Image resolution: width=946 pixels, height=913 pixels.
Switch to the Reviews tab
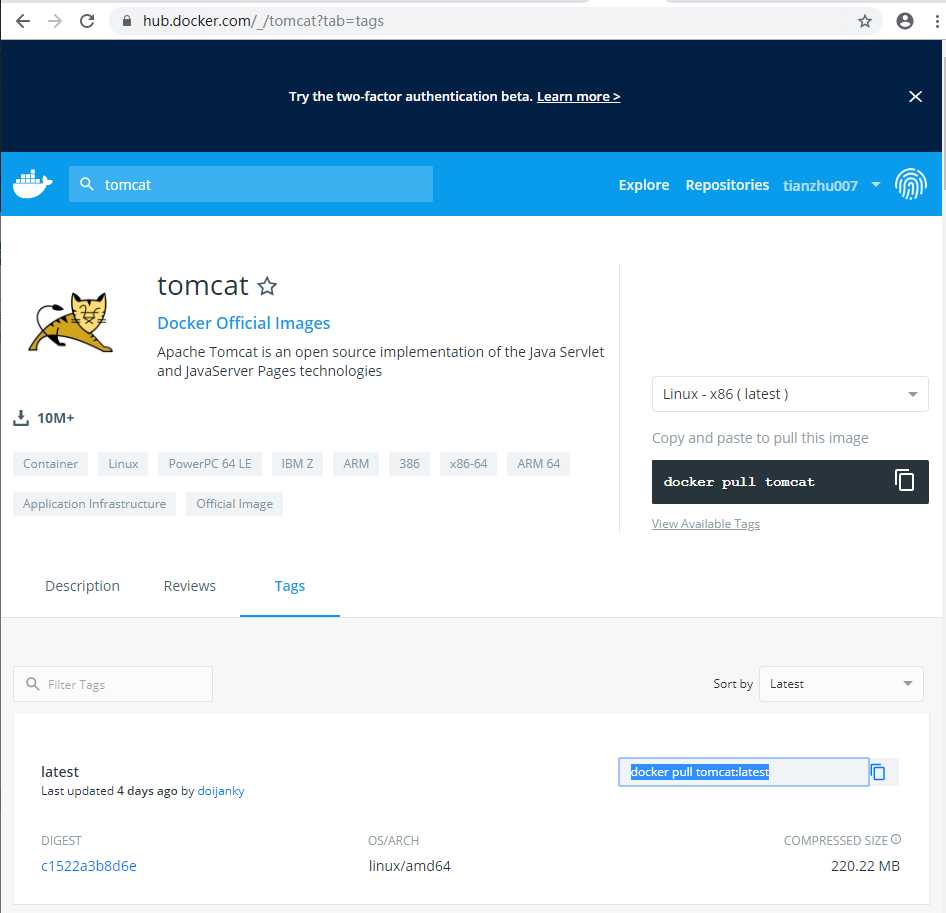pyautogui.click(x=189, y=586)
